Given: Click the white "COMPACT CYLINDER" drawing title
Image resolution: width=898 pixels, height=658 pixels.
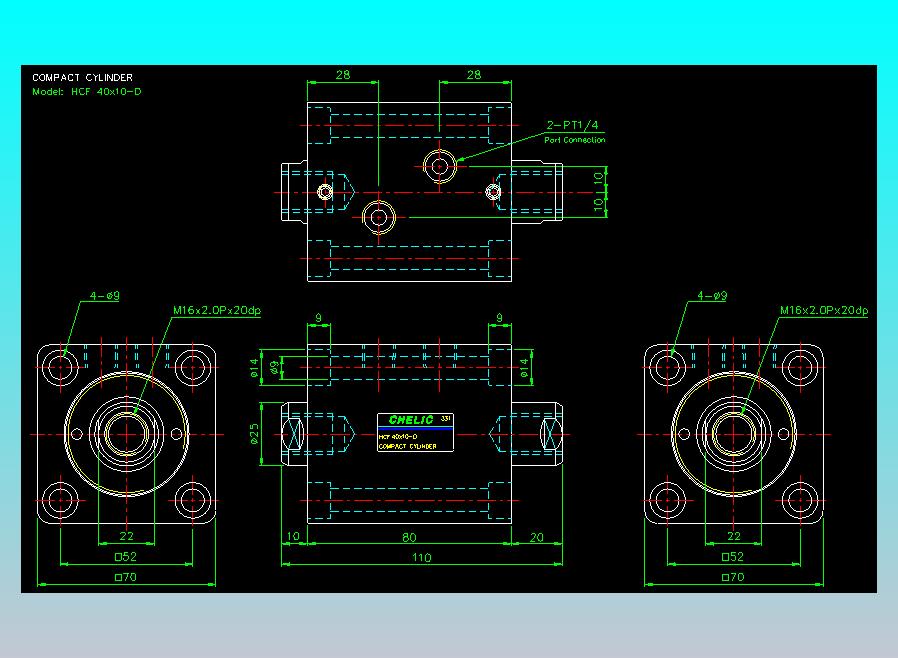Looking at the screenshot, I should tap(82, 77).
